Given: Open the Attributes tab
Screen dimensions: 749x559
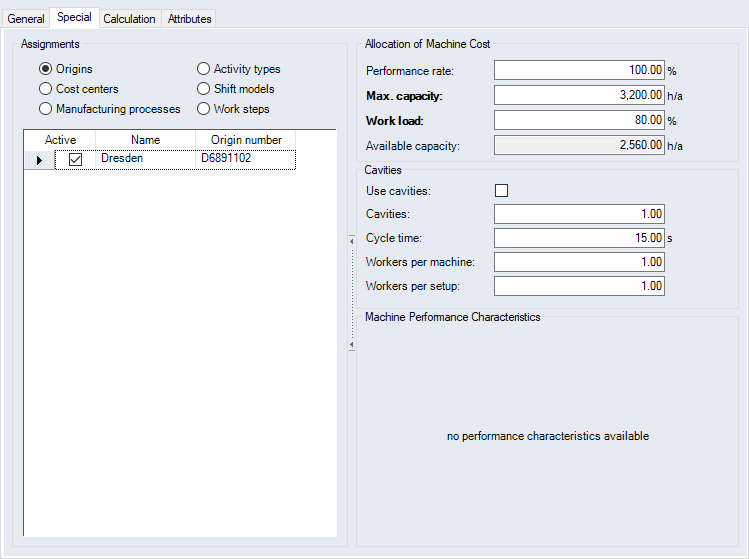Looking at the screenshot, I should 189,19.
